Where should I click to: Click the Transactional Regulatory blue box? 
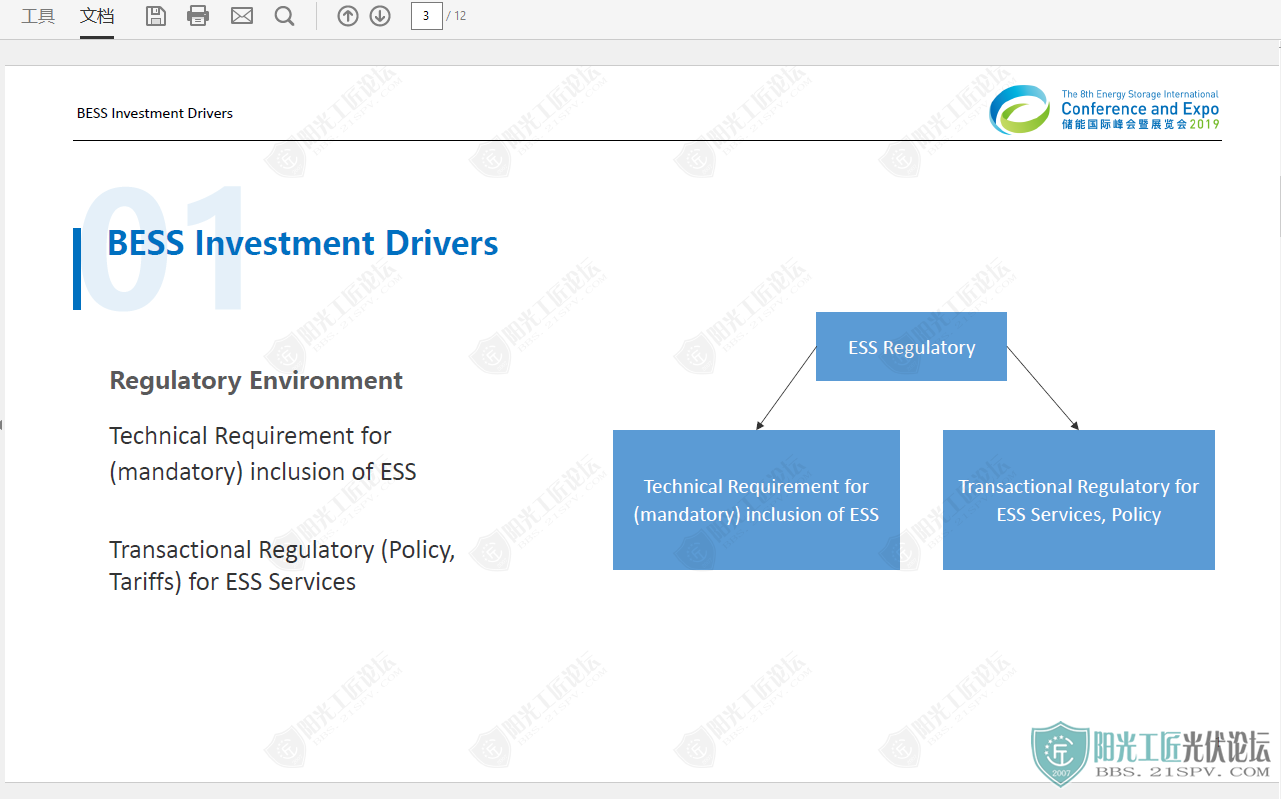click(x=1078, y=500)
